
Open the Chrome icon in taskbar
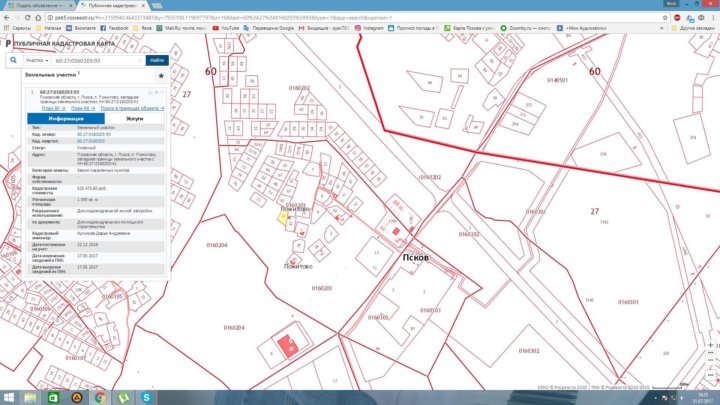(101, 397)
